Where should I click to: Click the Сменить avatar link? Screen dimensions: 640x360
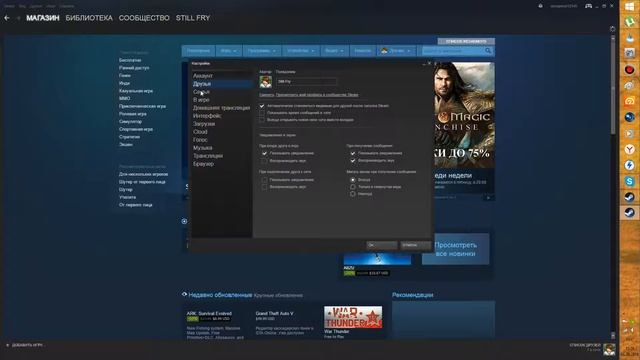pos(267,95)
